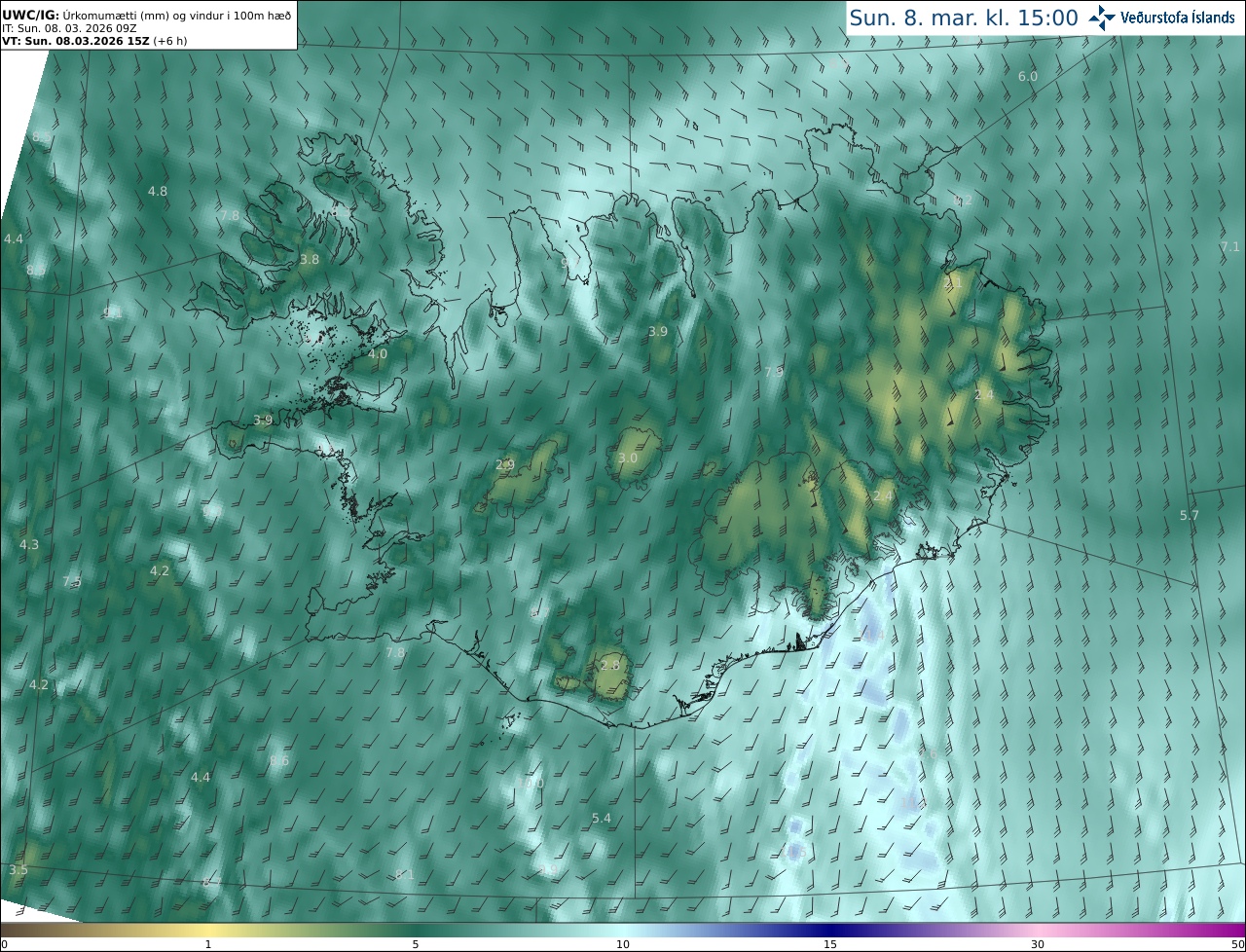
Task: Click the 7.5 value label on map
Action: tap(72, 581)
